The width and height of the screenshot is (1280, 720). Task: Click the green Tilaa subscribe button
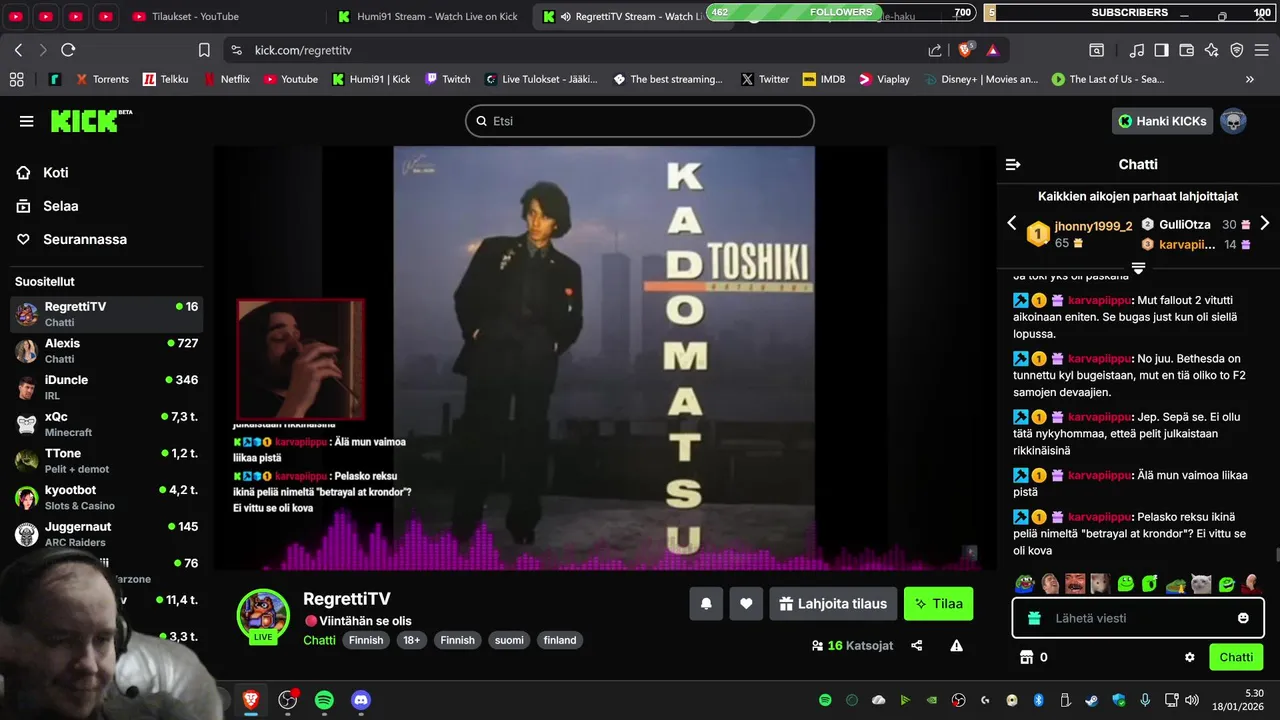click(938, 604)
